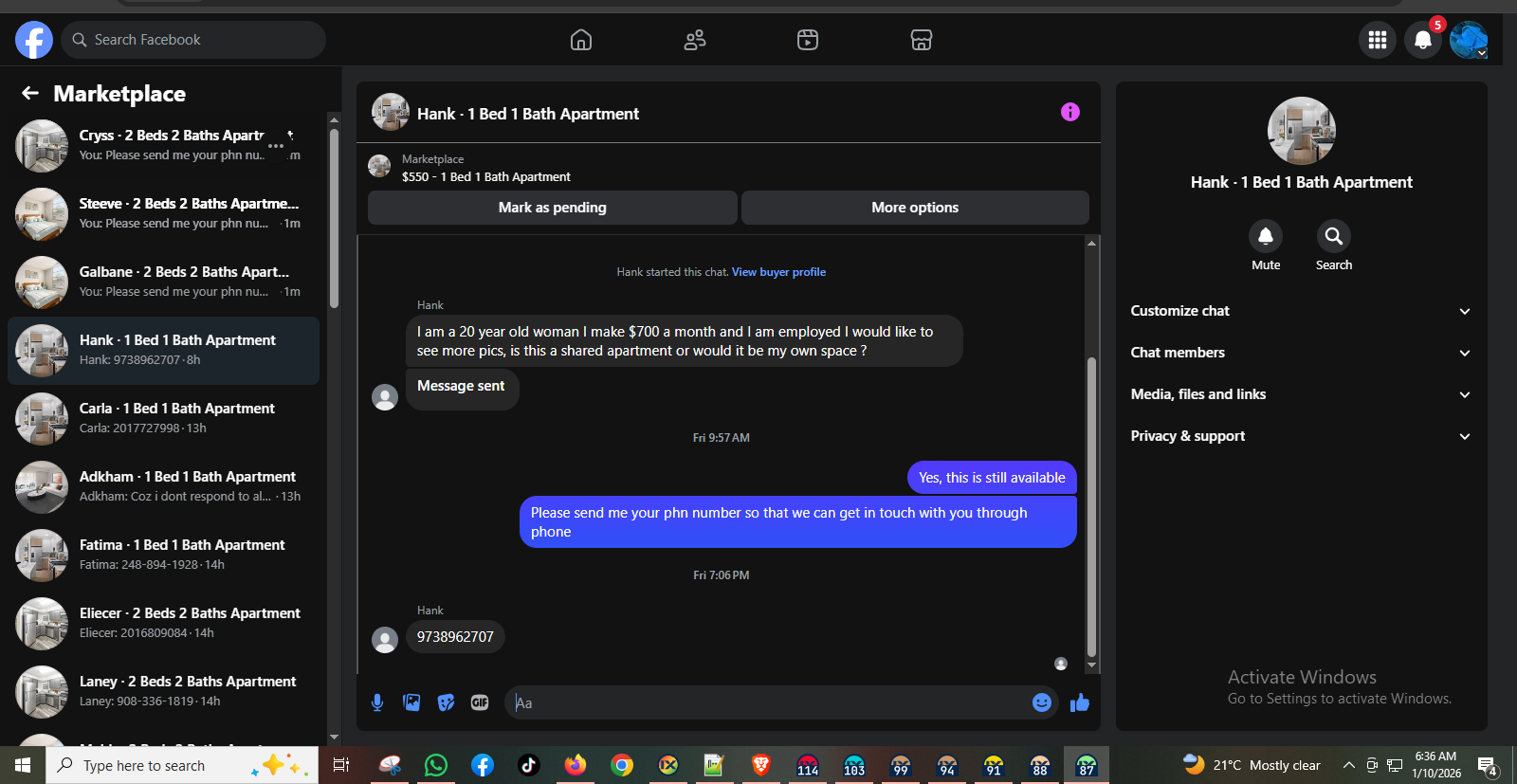
Task: Click the Facebook logo icon
Action: (34, 40)
